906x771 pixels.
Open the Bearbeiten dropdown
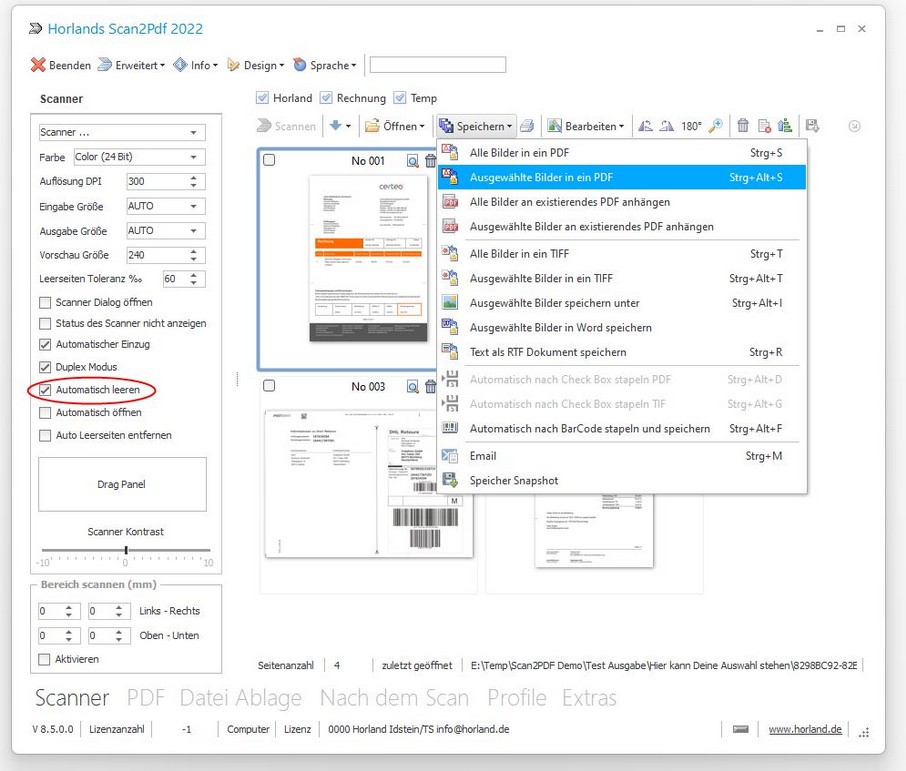(x=585, y=125)
